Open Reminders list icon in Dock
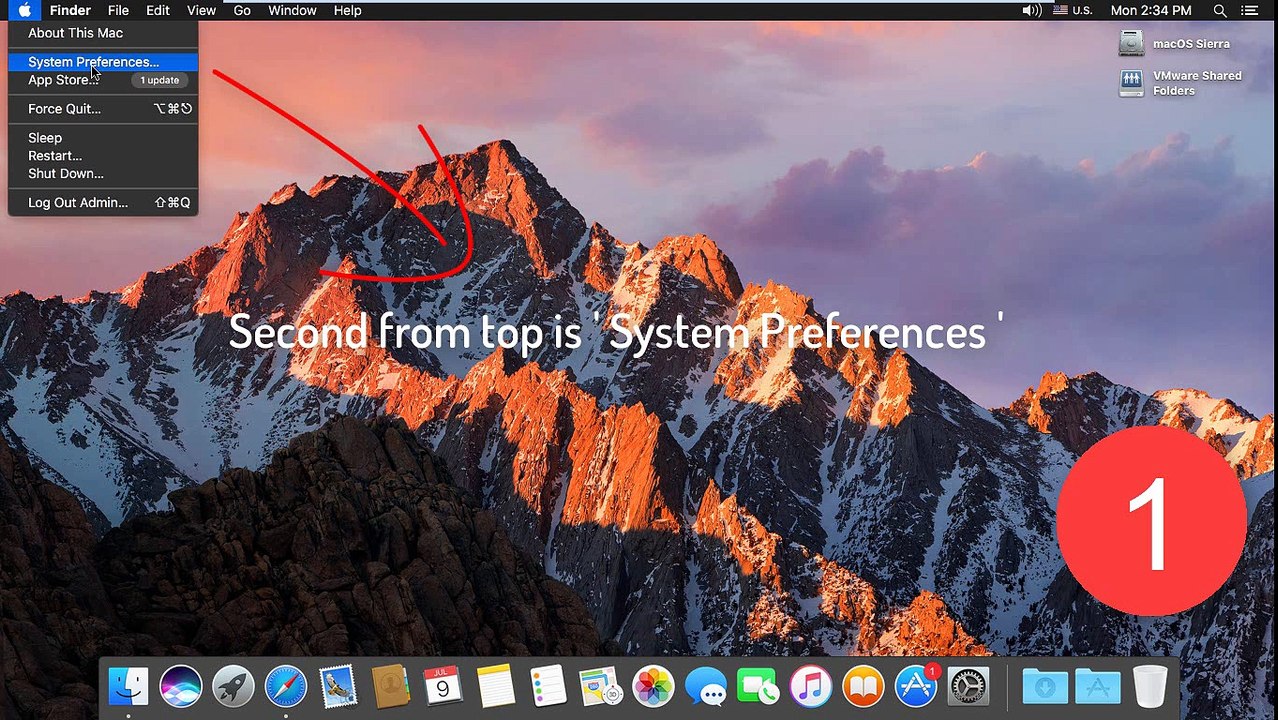 coord(548,687)
